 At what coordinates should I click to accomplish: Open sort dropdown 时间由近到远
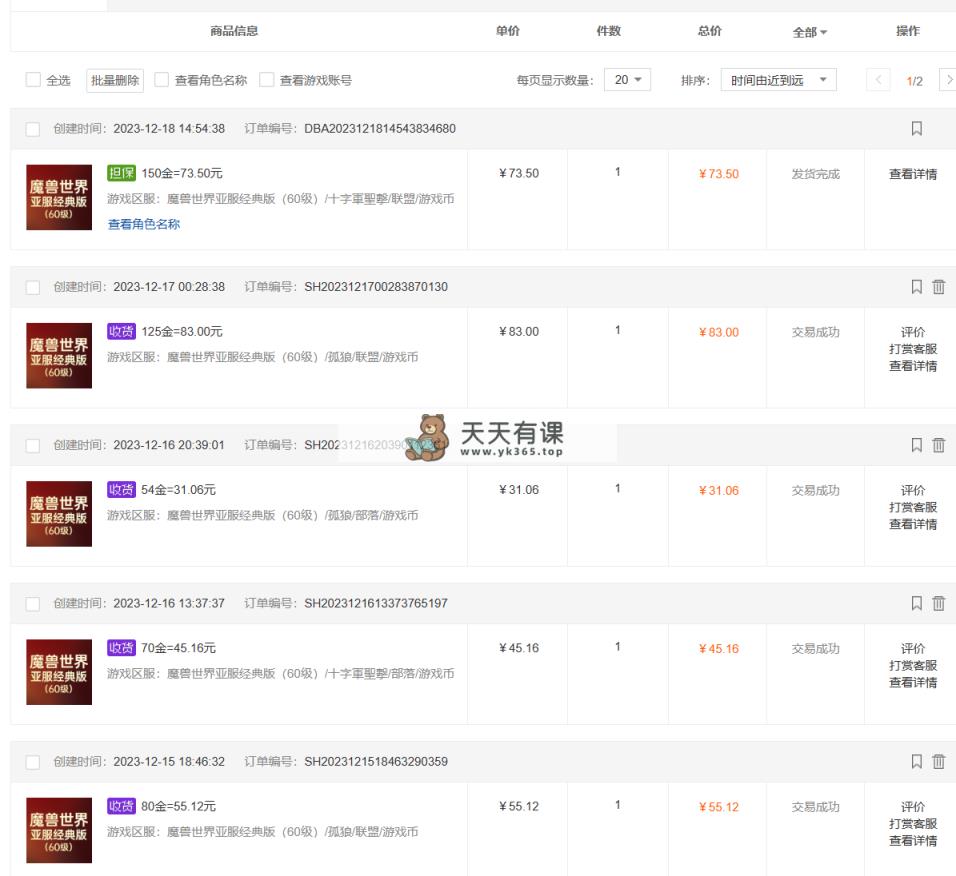(x=779, y=80)
